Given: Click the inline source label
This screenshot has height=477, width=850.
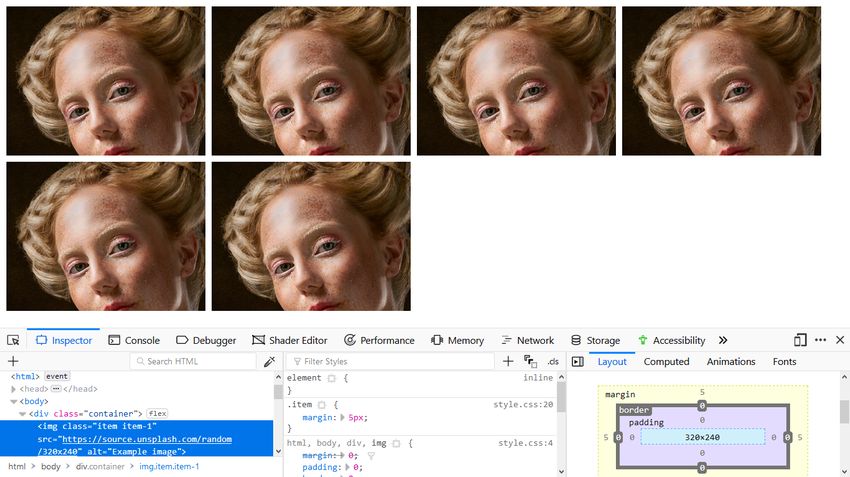Looking at the screenshot, I should (538, 378).
